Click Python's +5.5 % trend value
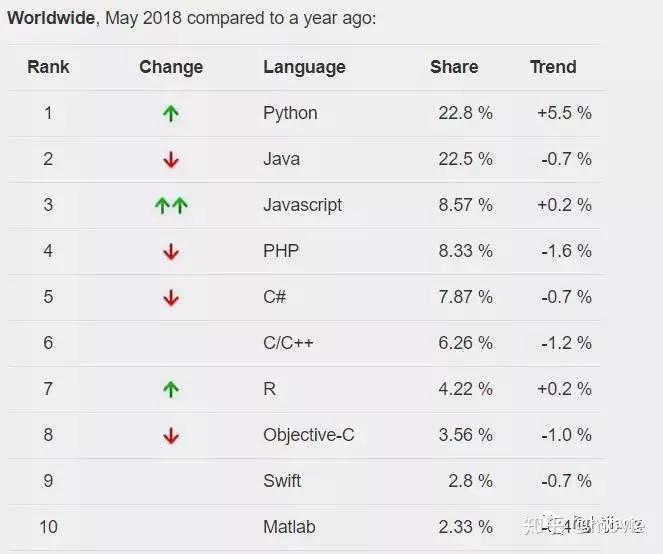663x554 pixels. coord(564,113)
